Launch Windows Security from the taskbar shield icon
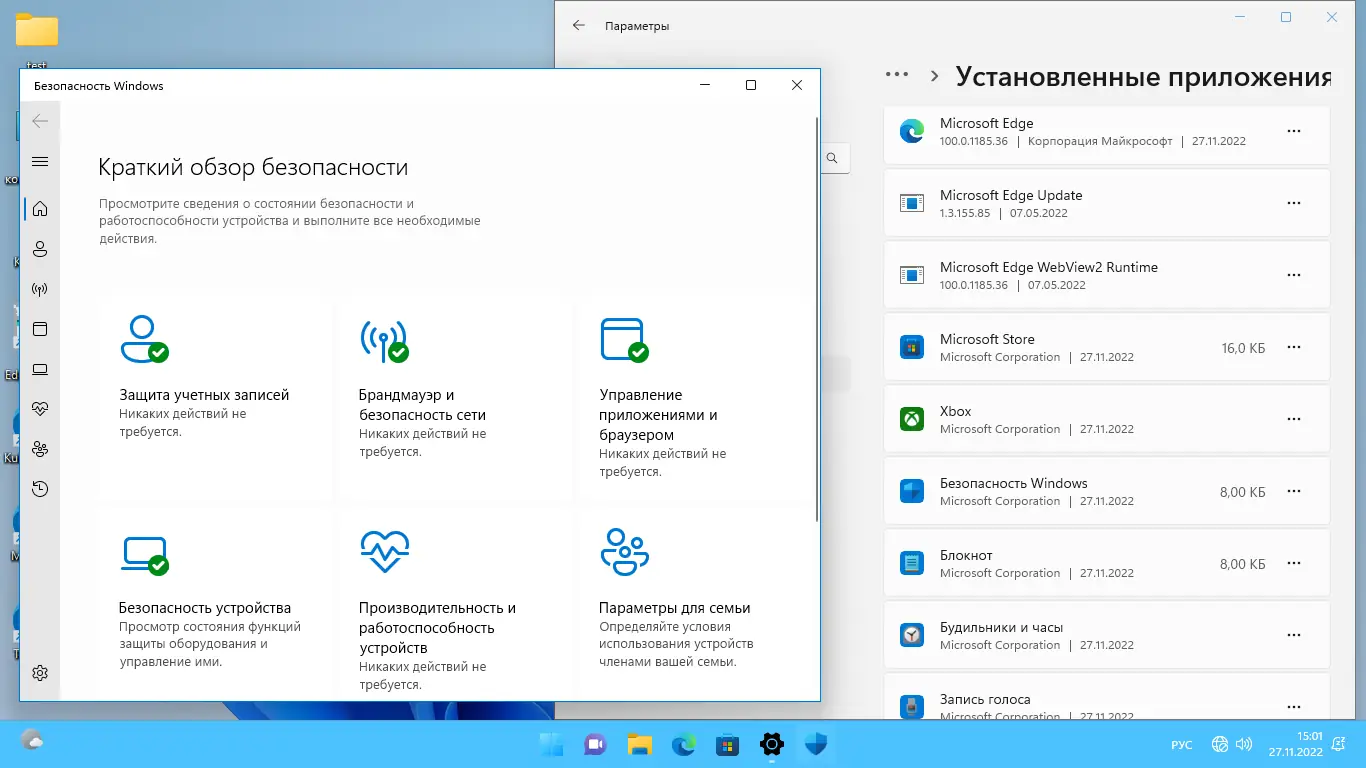Screen dimensions: 1366x768 click(815, 744)
